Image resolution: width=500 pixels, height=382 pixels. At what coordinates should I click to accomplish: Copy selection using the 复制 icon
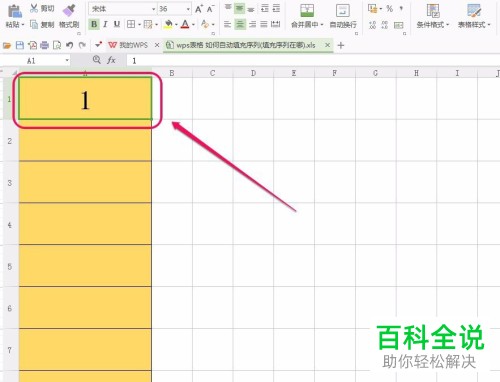click(x=34, y=24)
